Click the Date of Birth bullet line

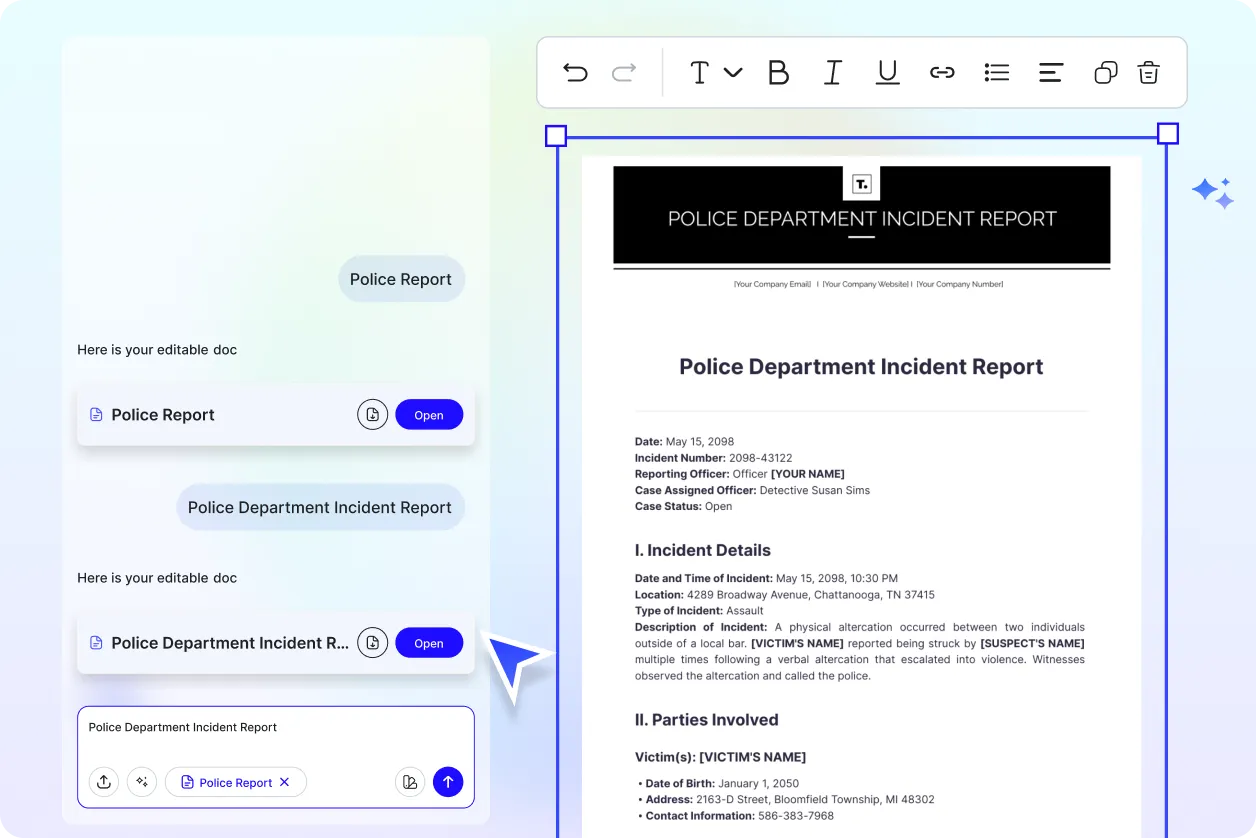point(718,784)
